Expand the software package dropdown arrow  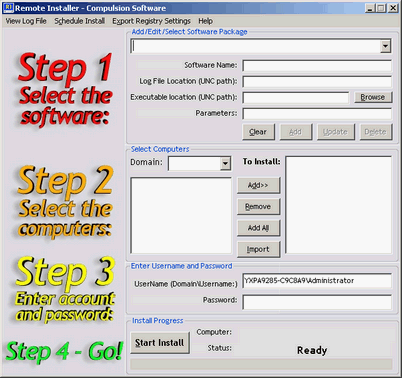point(385,46)
